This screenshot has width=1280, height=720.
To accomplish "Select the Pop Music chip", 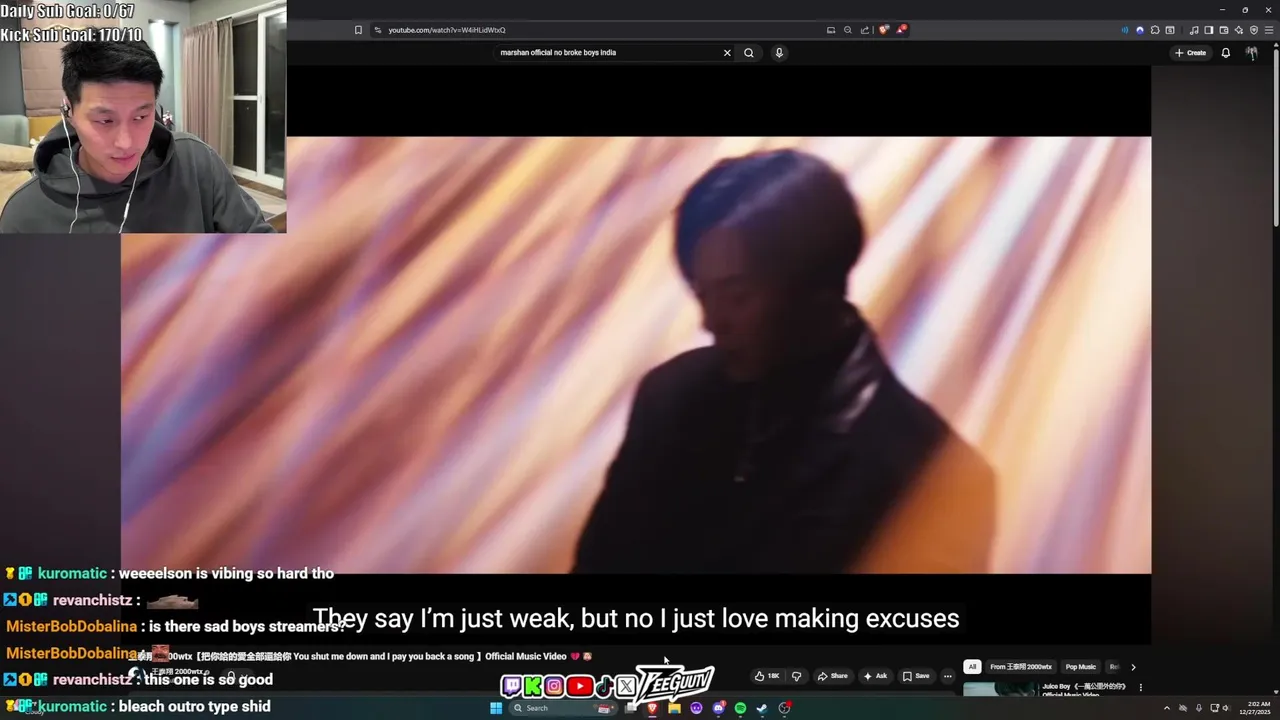I will [1080, 666].
